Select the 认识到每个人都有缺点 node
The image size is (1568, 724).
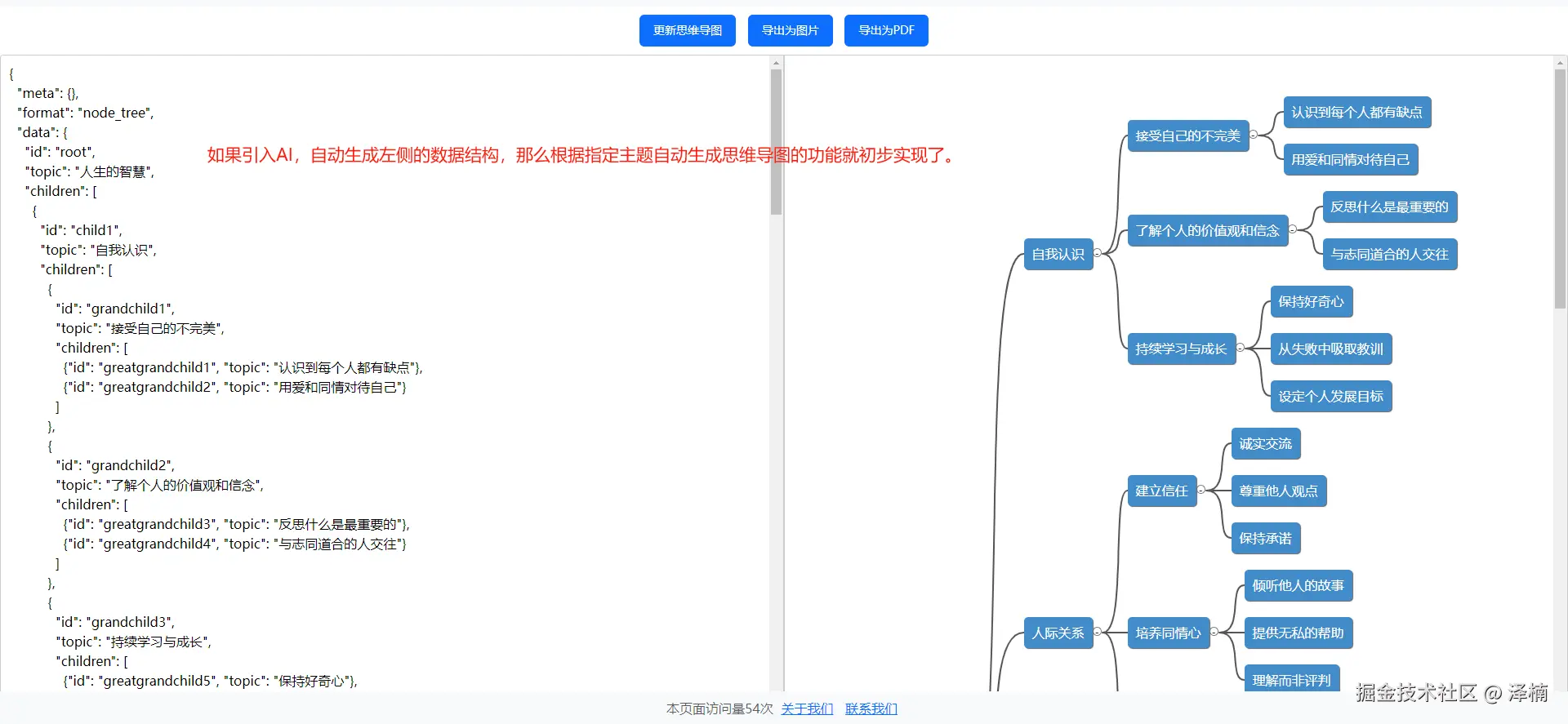[1356, 113]
